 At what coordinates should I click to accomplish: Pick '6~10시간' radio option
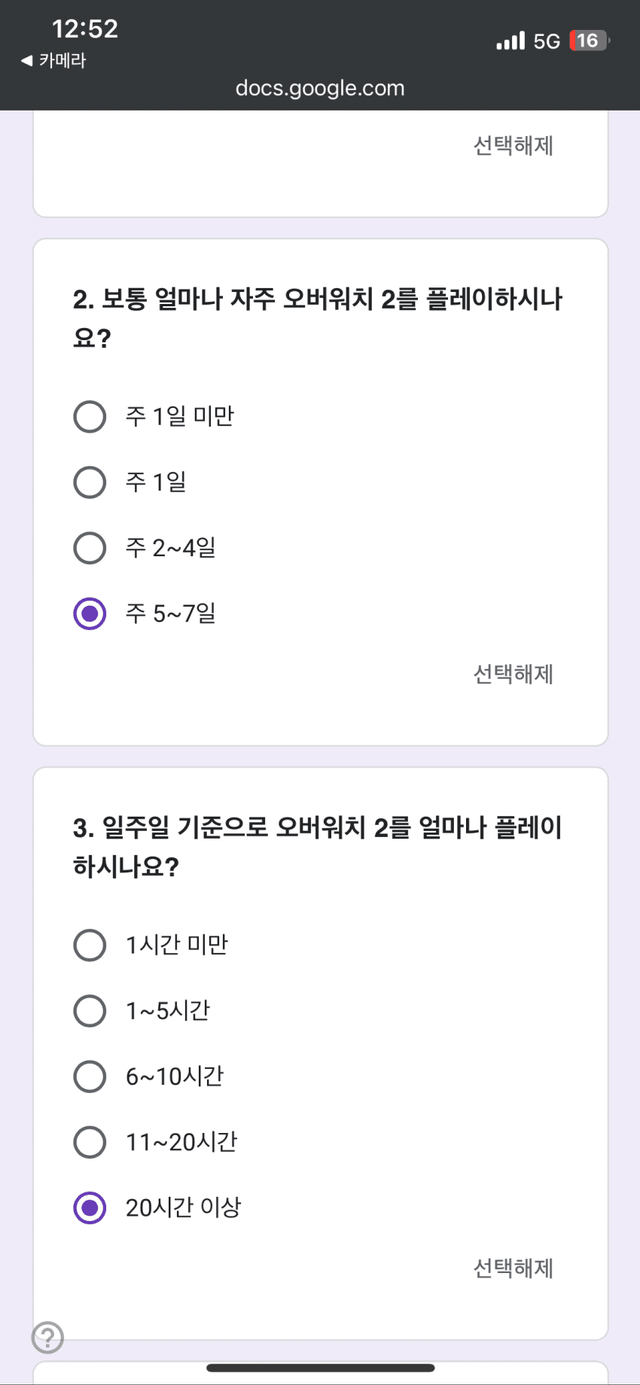click(90, 1077)
